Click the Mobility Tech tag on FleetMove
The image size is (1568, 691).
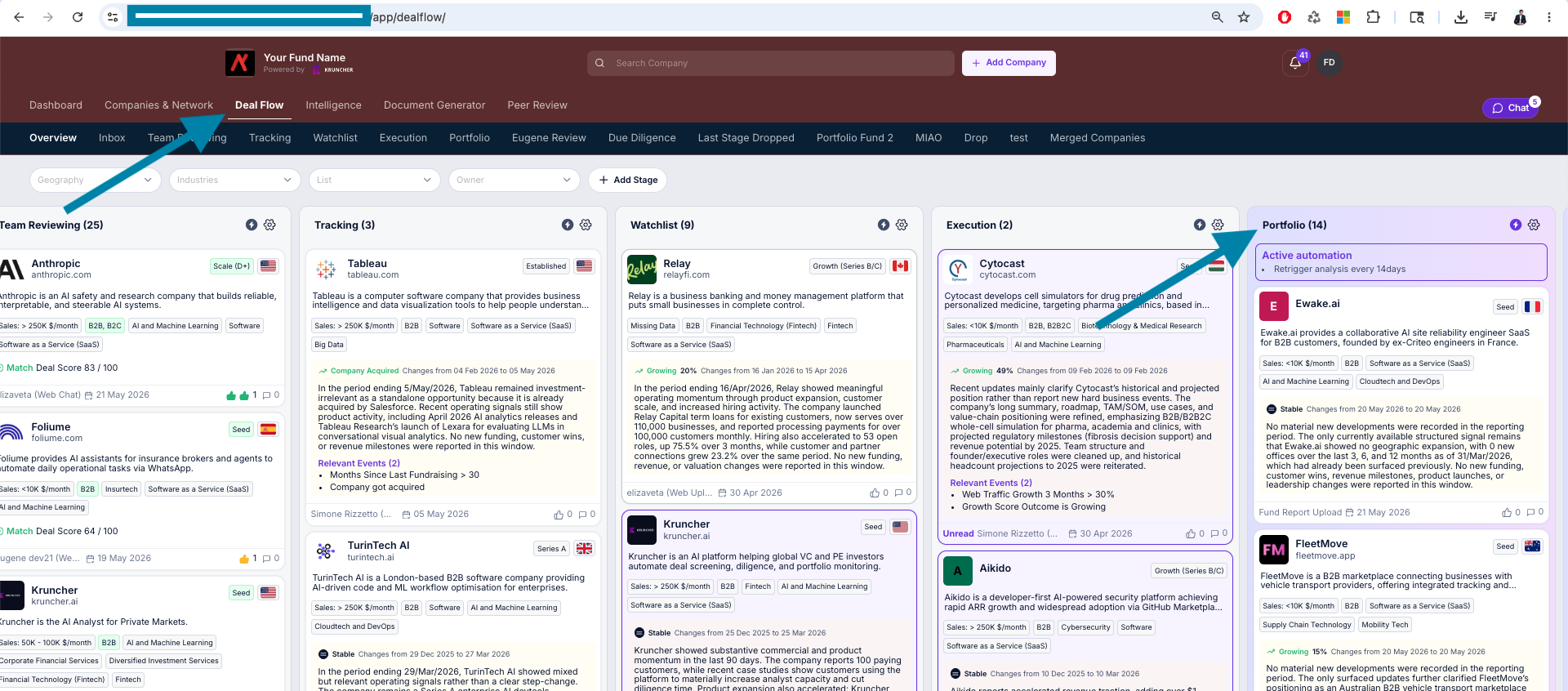(x=1385, y=625)
